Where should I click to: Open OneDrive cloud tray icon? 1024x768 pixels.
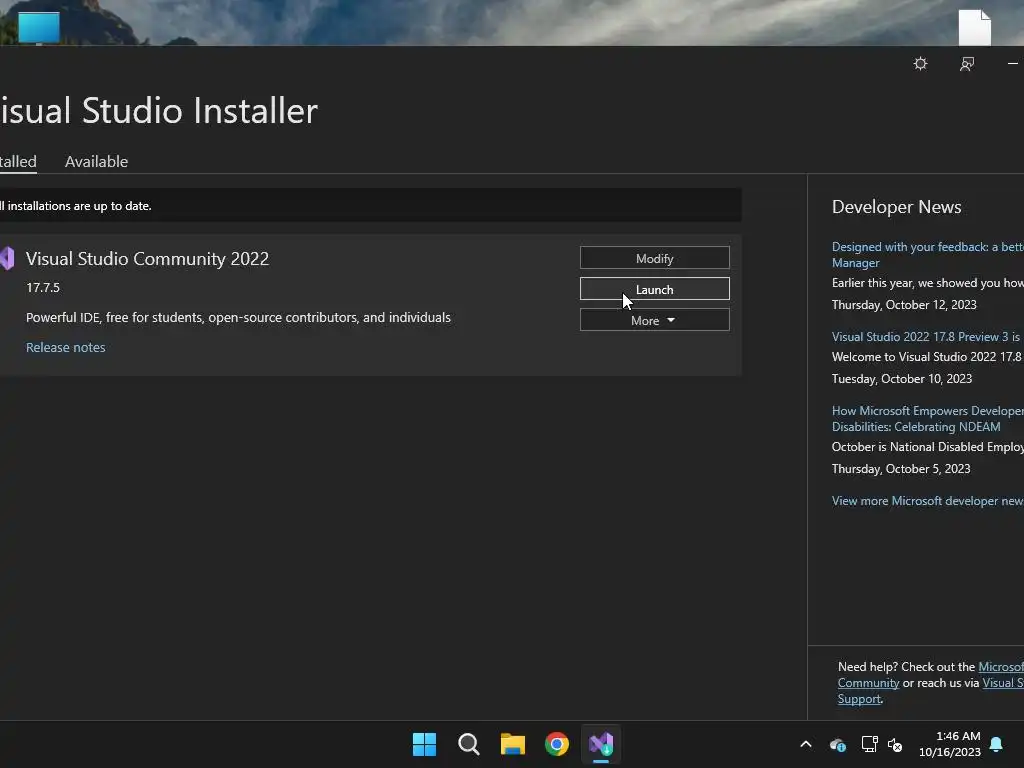tap(838, 744)
